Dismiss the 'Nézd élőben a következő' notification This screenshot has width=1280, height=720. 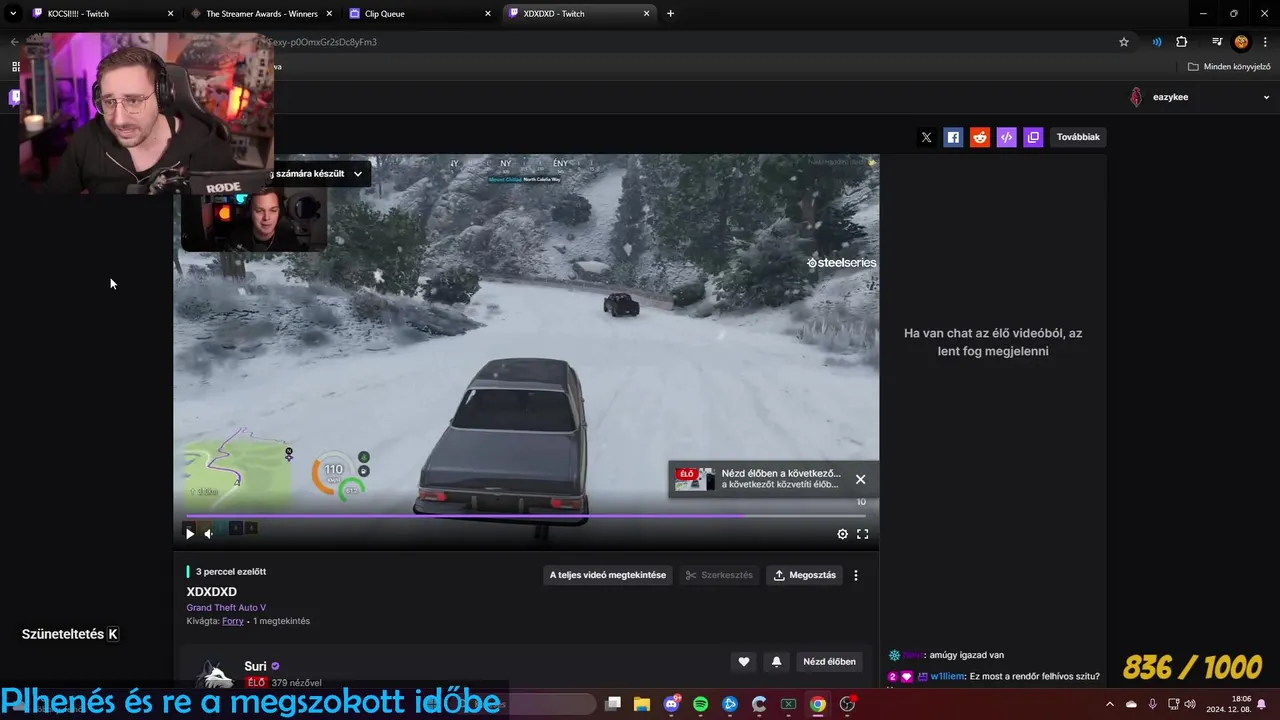[860, 479]
